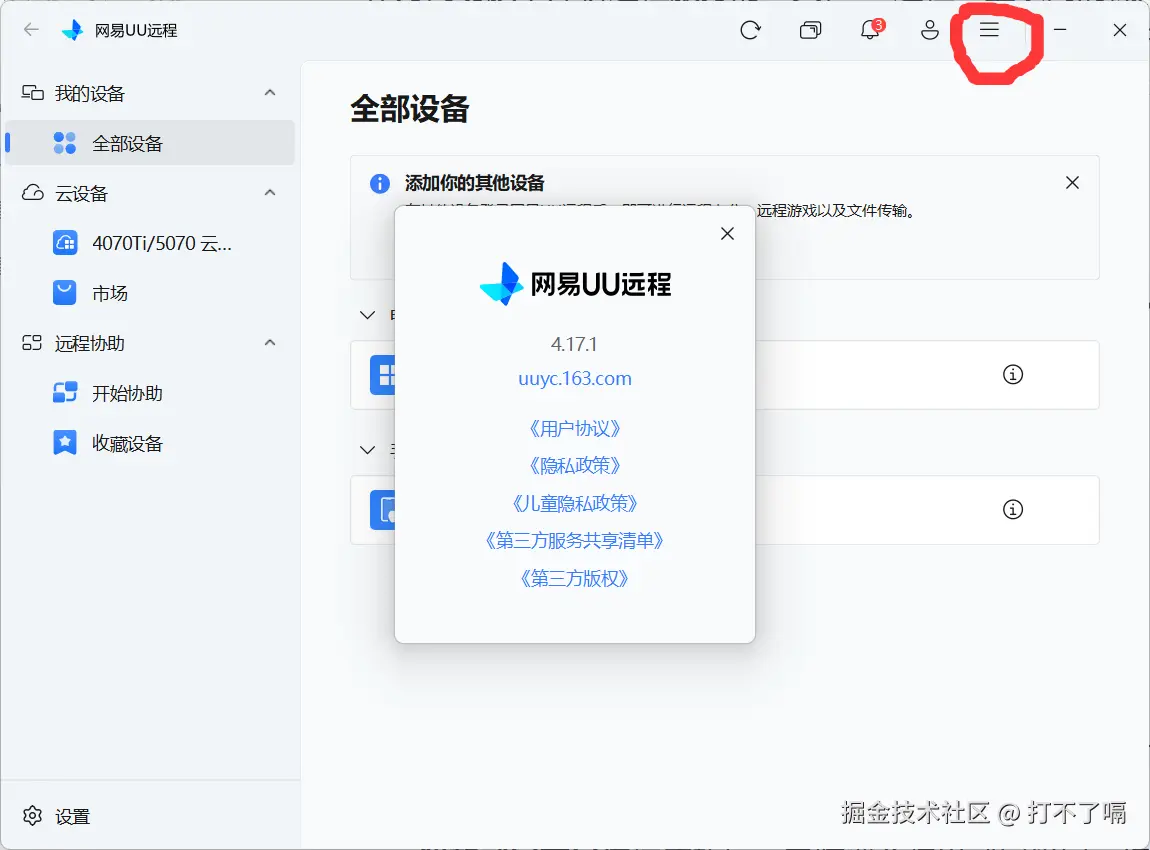Click the NetEase UU Remote logo in title bar
The image size is (1150, 850).
point(73,30)
